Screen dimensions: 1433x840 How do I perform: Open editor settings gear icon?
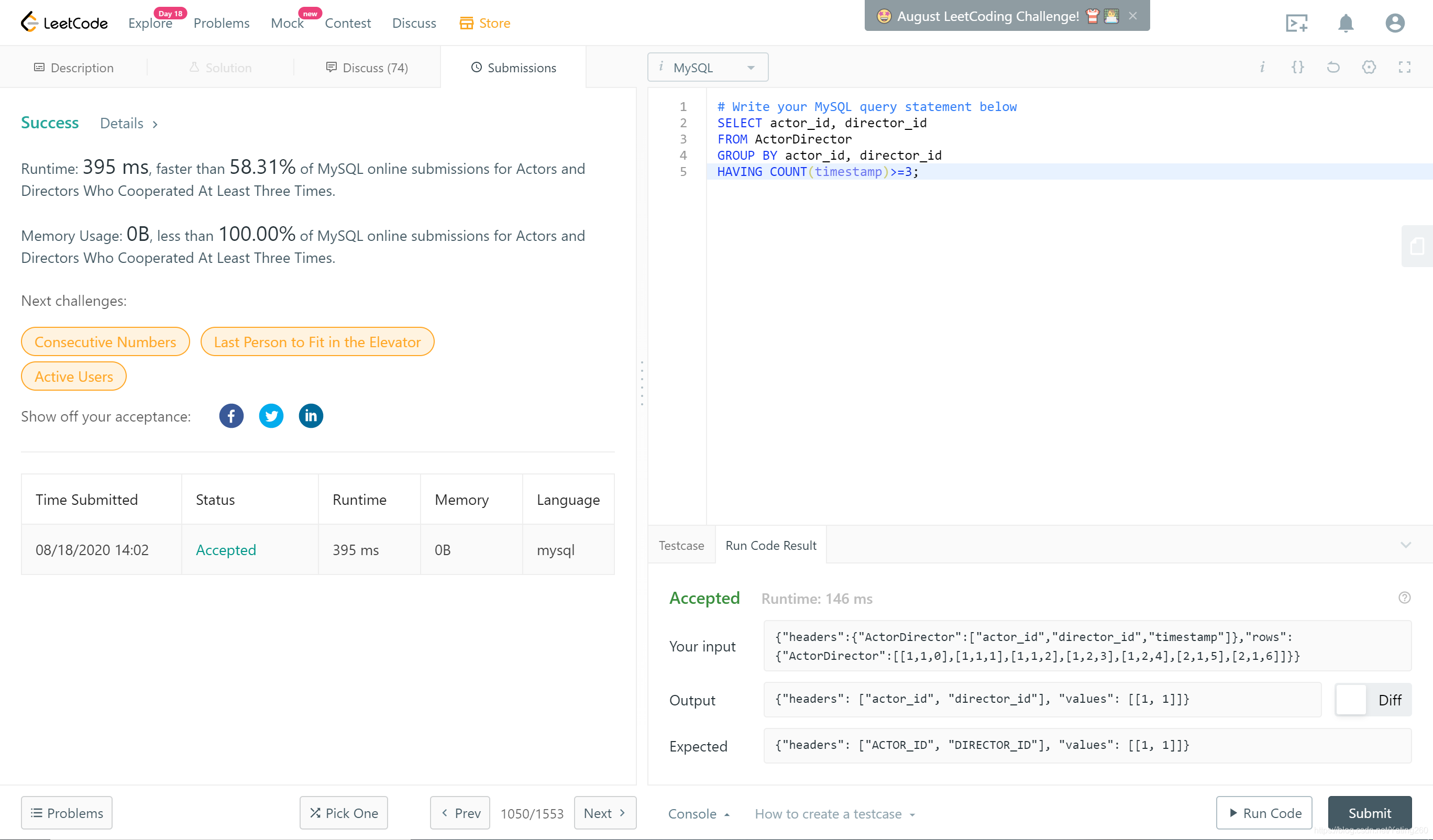click(x=1369, y=67)
